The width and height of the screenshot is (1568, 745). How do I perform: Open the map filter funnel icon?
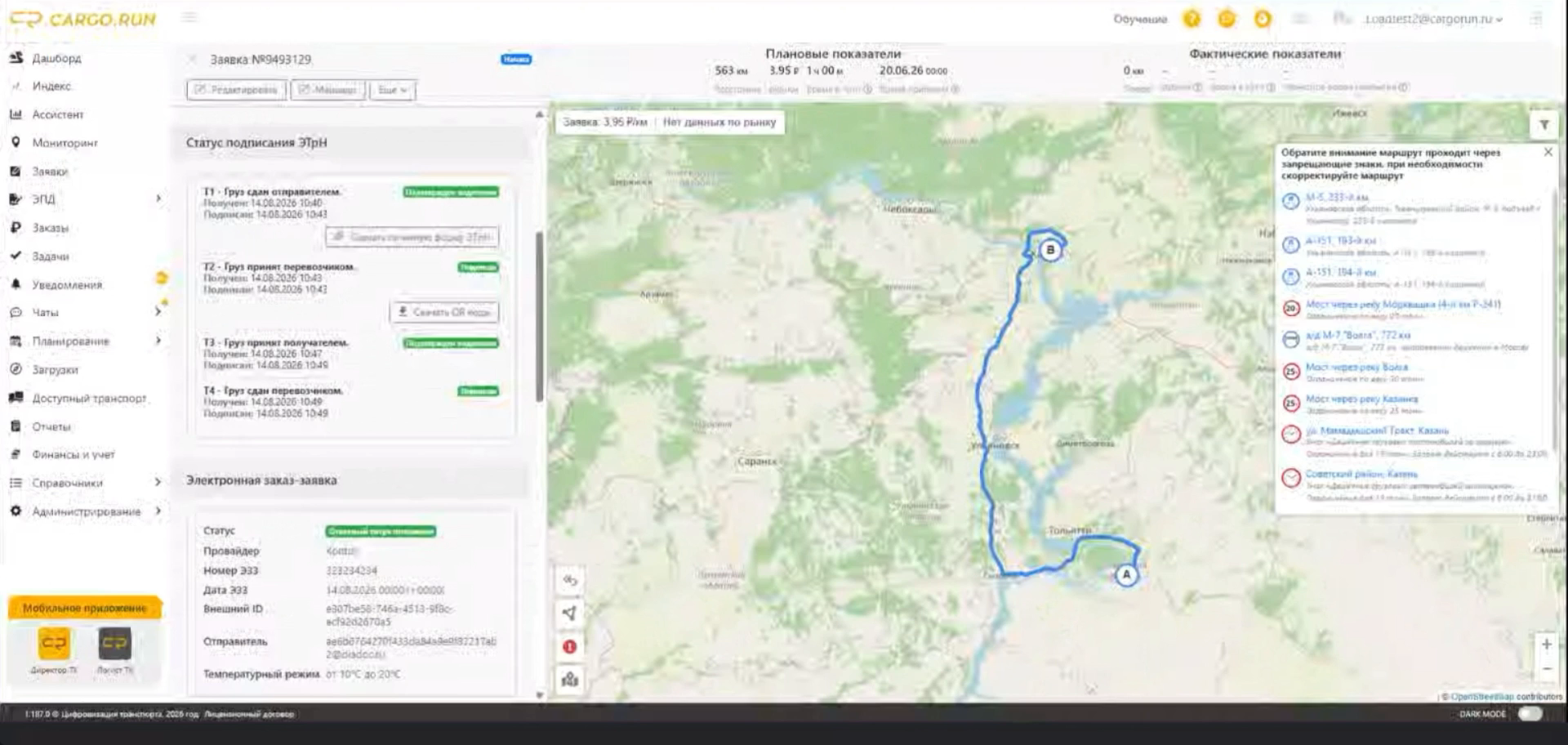coord(1544,125)
